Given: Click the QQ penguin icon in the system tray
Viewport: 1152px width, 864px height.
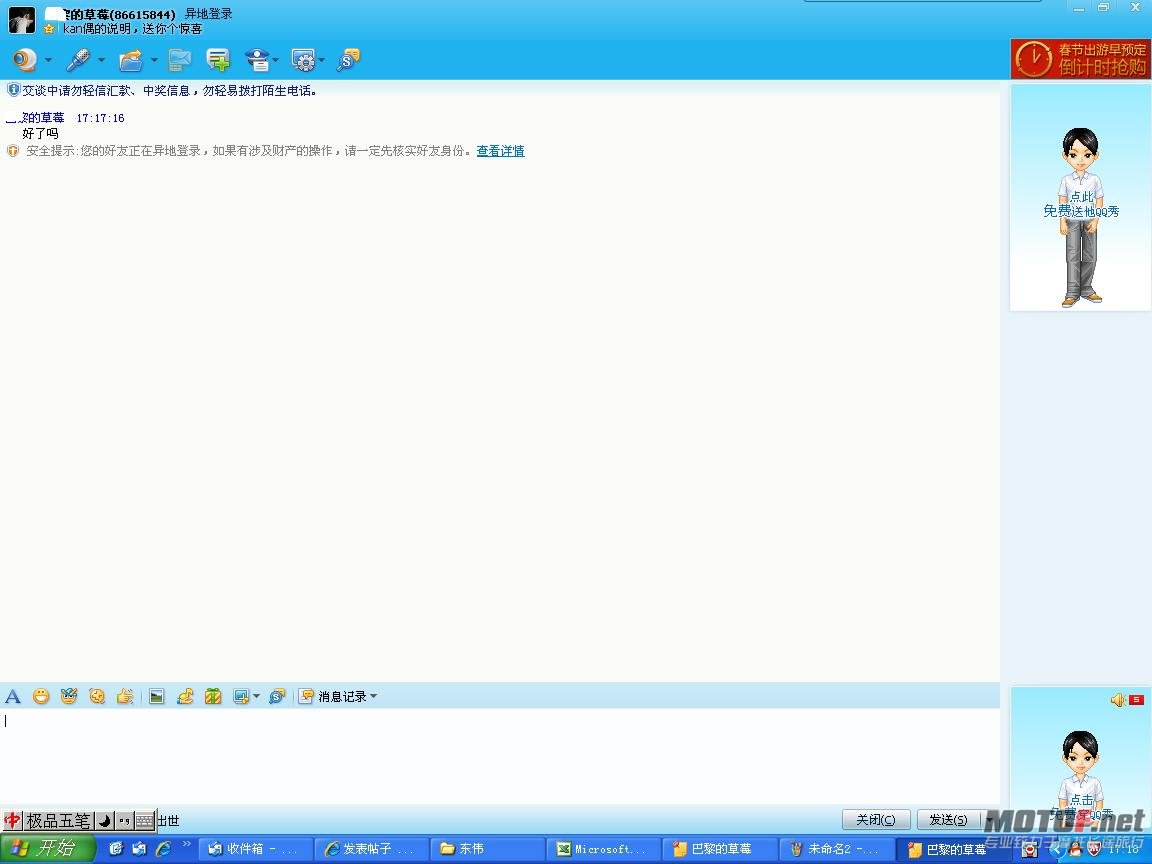Looking at the screenshot, I should (1075, 850).
